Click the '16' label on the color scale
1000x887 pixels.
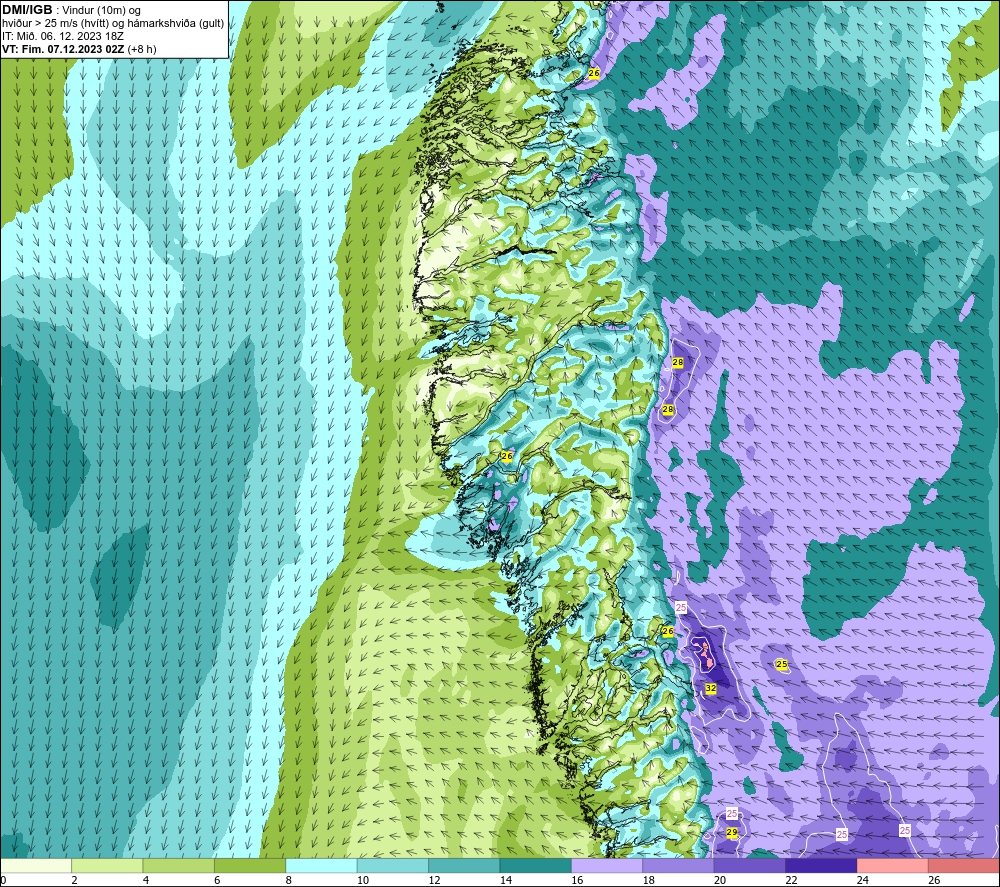[x=577, y=880]
